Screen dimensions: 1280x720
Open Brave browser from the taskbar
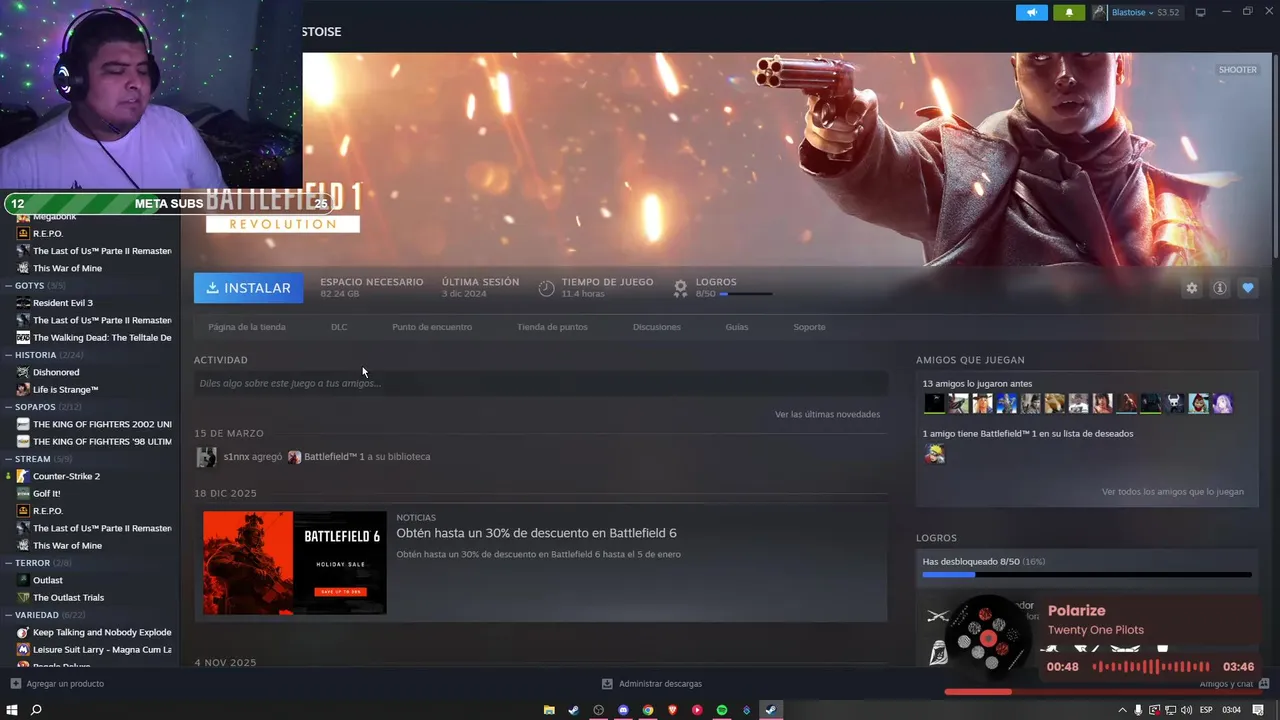(x=672, y=710)
